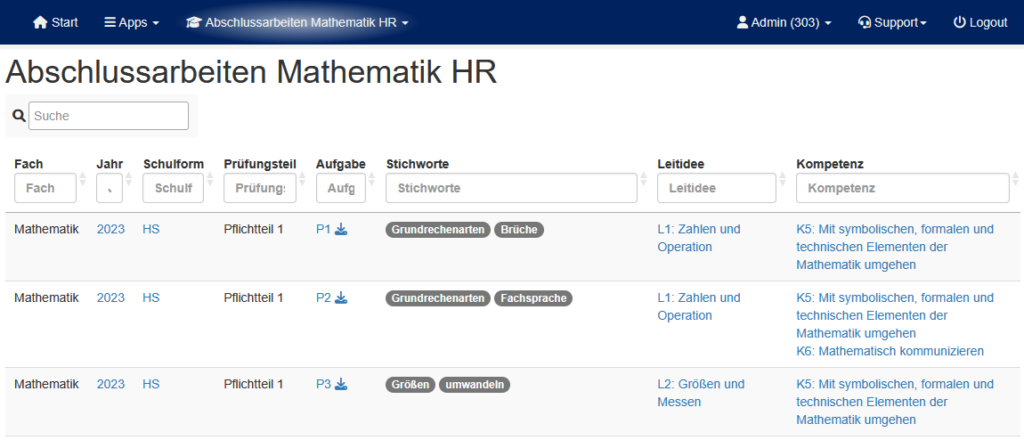This screenshot has width=1024, height=440.
Task: Open Abschlussarbeiten Mathematik HR menu
Action: pos(297,22)
